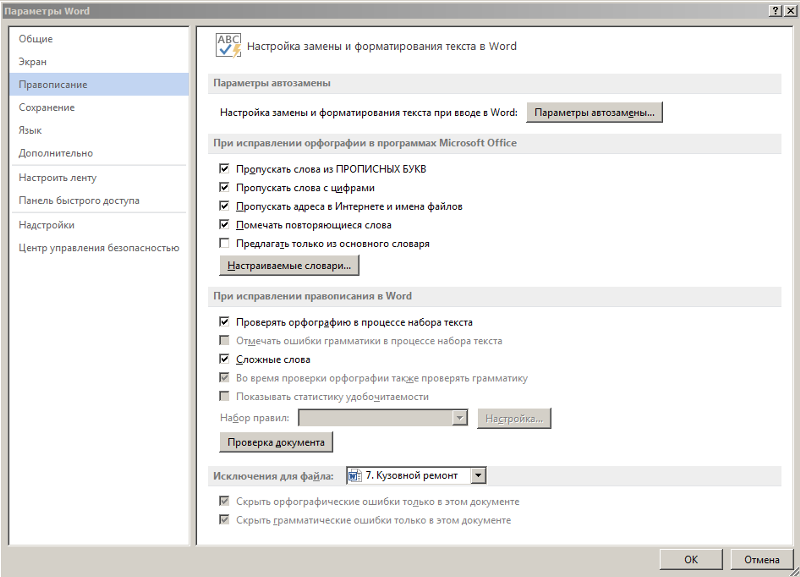Viewport: 800px width, 577px height.
Task: Open Центр управления безопасностью category
Action: (99, 248)
